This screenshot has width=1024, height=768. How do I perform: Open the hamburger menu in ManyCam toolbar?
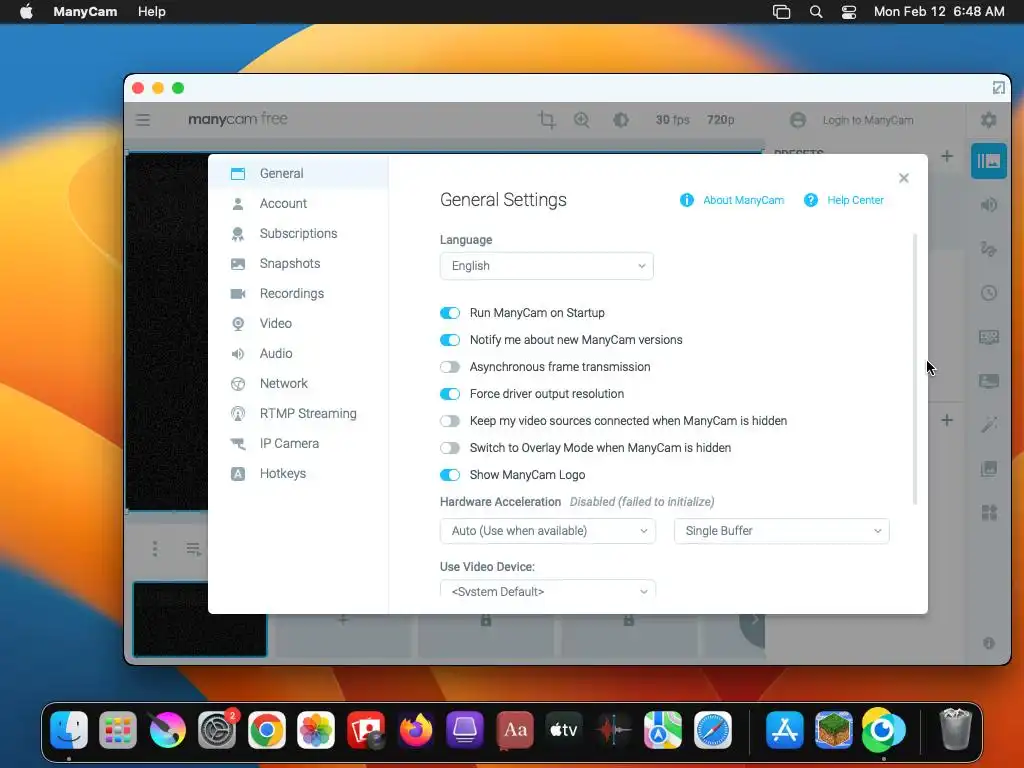click(143, 120)
